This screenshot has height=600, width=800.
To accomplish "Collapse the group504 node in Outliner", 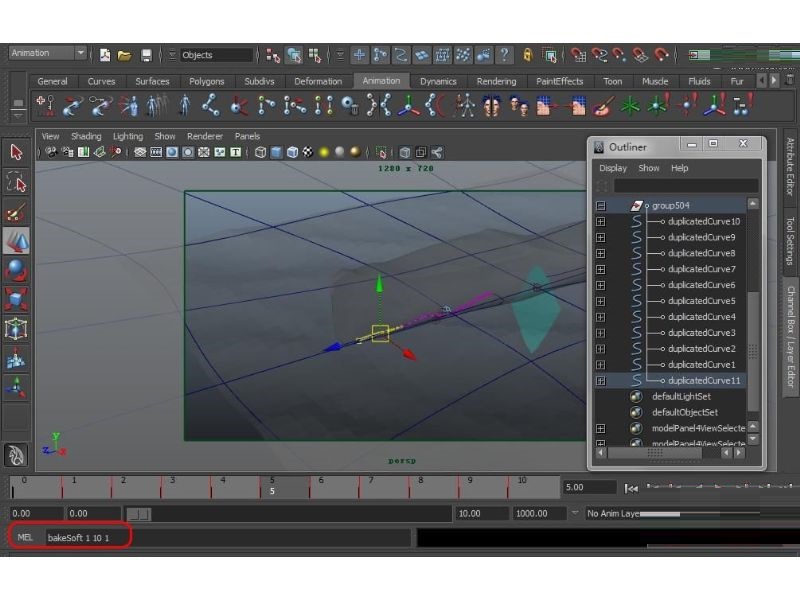I will [x=601, y=206].
